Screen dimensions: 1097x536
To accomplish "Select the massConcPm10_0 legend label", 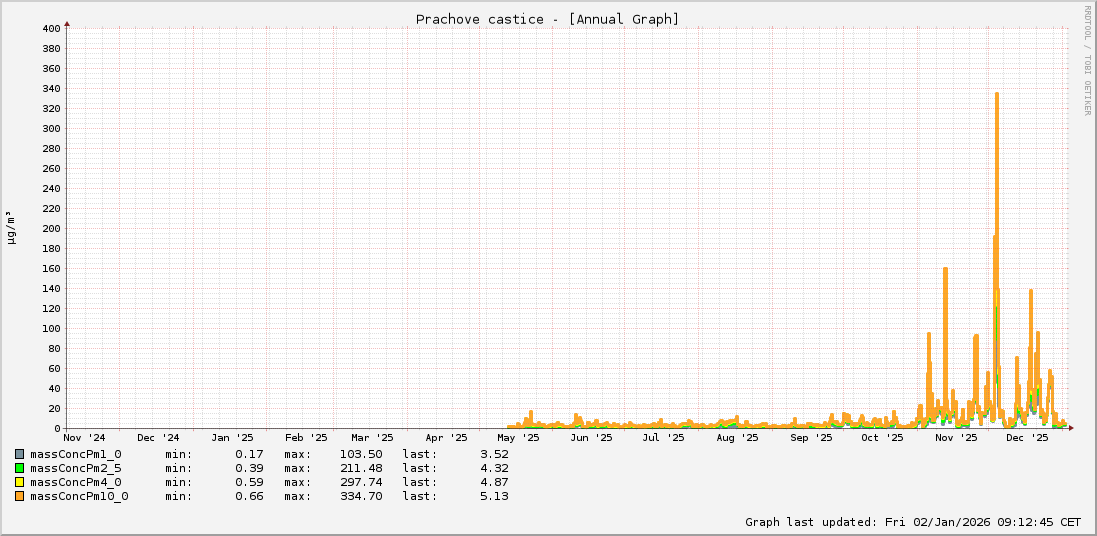I will coord(79,496).
